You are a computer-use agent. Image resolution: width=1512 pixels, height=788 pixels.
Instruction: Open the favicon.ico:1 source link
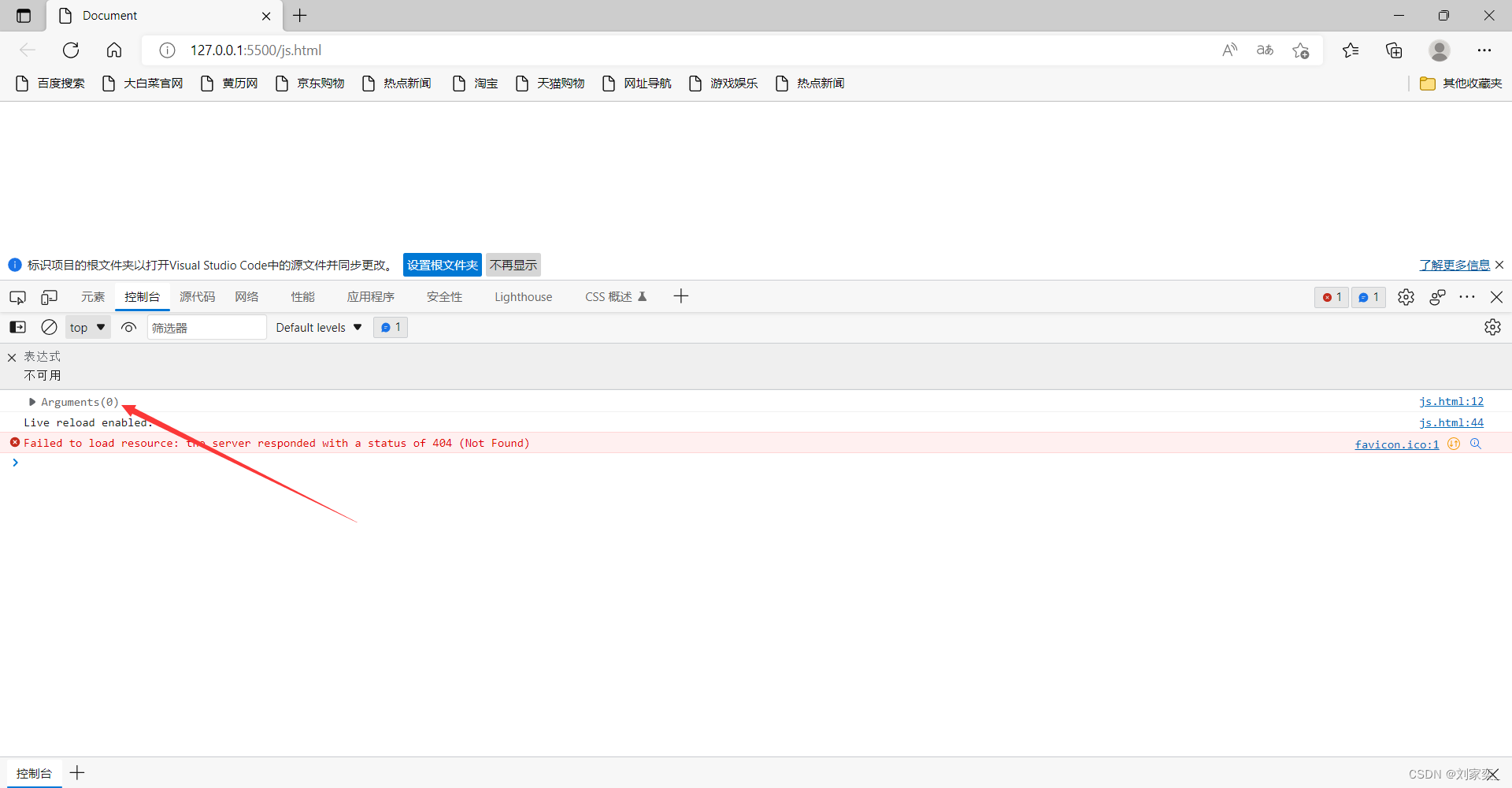1396,444
